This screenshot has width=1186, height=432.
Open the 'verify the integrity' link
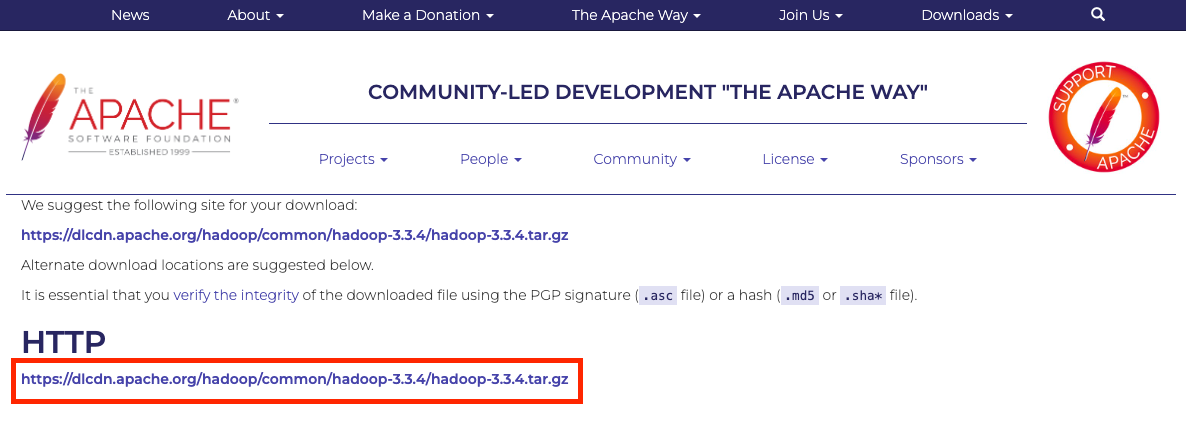pyautogui.click(x=236, y=295)
